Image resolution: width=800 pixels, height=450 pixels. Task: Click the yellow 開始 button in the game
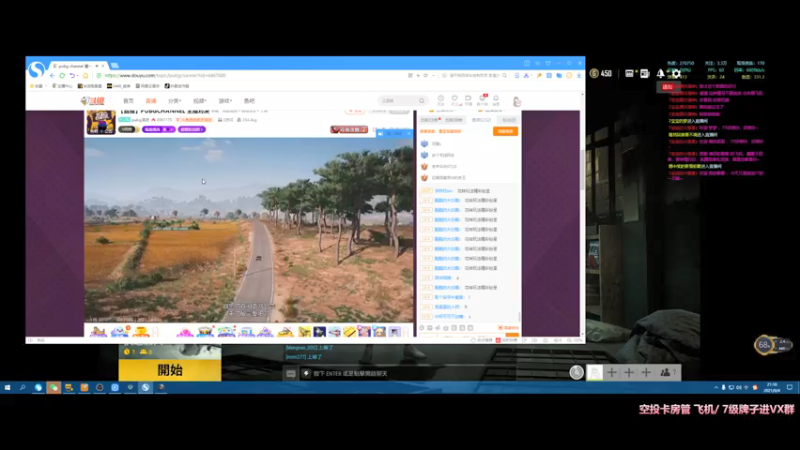[x=170, y=370]
